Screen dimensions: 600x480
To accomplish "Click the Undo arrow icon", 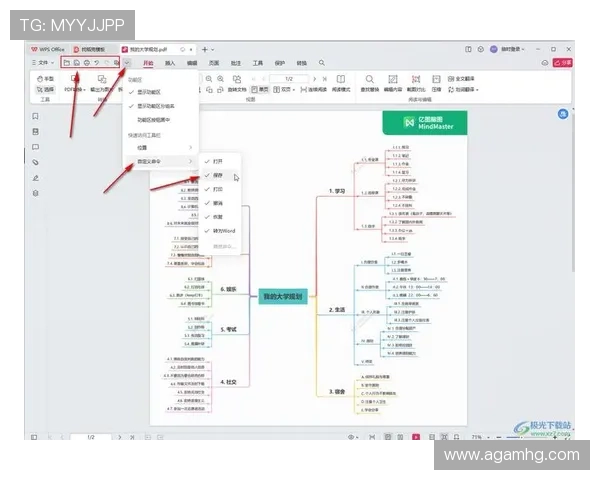I will pos(97,63).
